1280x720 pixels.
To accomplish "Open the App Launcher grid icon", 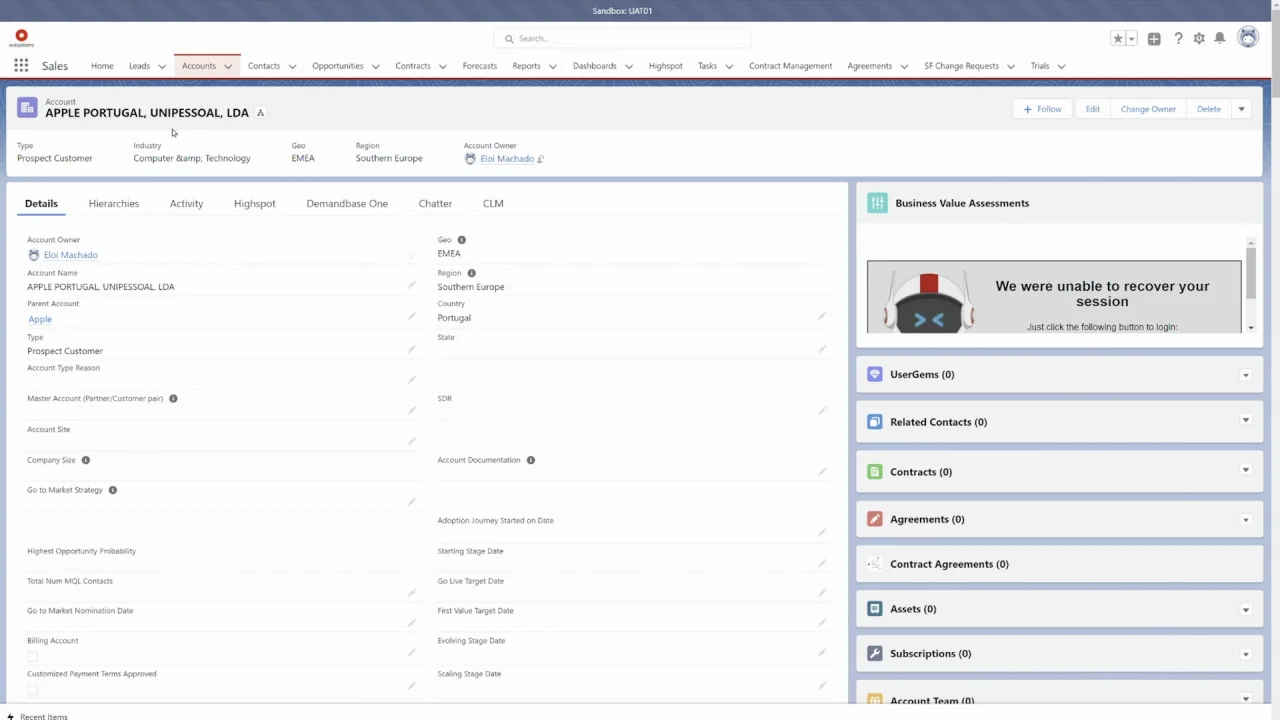I will tap(21, 66).
